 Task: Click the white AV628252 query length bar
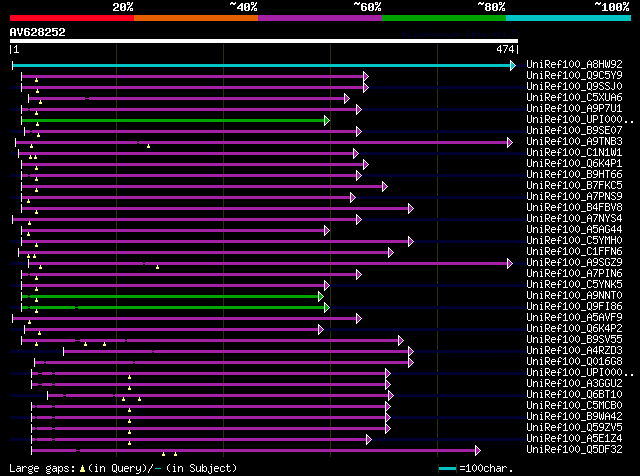(264, 41)
